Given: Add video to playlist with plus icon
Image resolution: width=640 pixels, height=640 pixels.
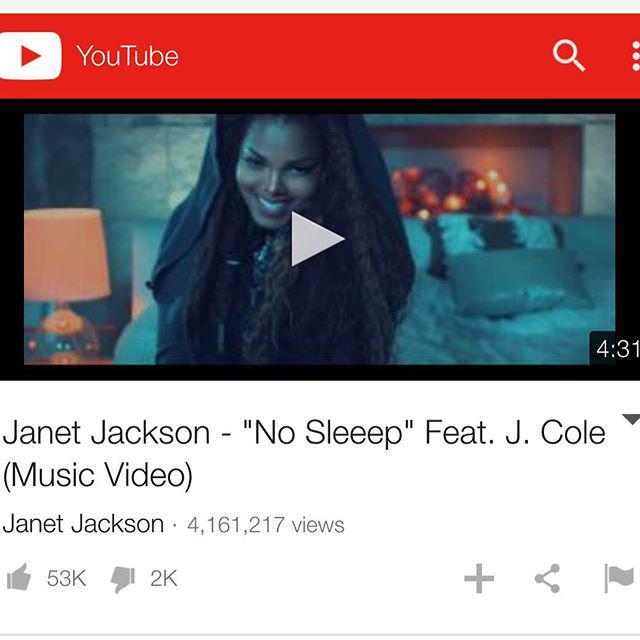Looking at the screenshot, I should tap(479, 578).
